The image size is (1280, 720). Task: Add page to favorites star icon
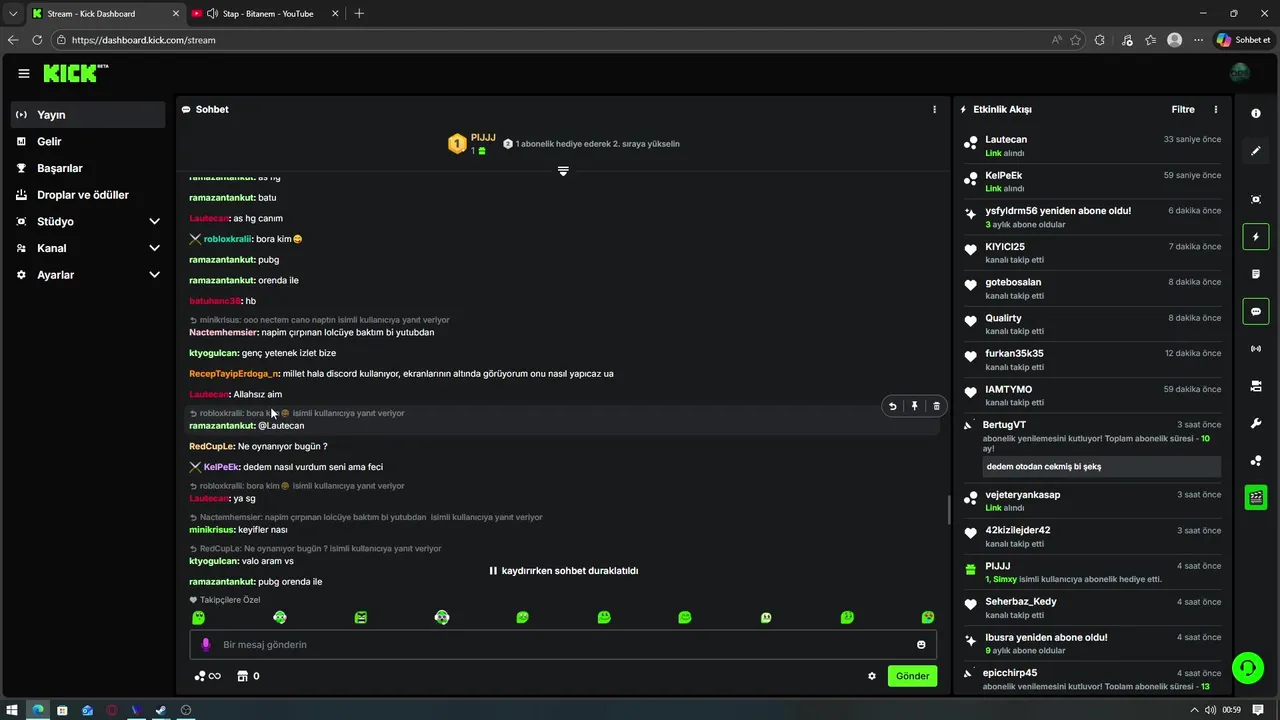pos(1075,40)
